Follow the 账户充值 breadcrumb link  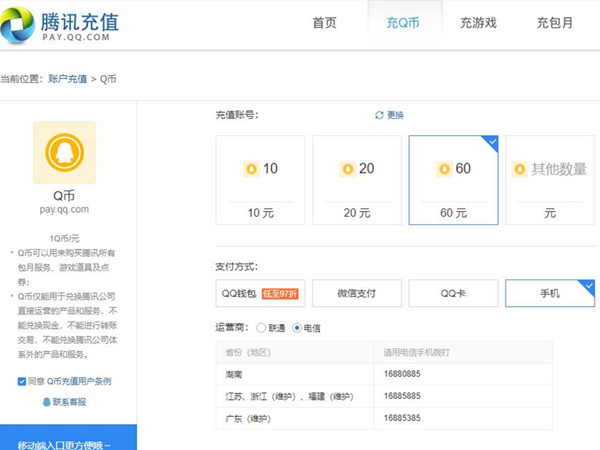point(68,79)
